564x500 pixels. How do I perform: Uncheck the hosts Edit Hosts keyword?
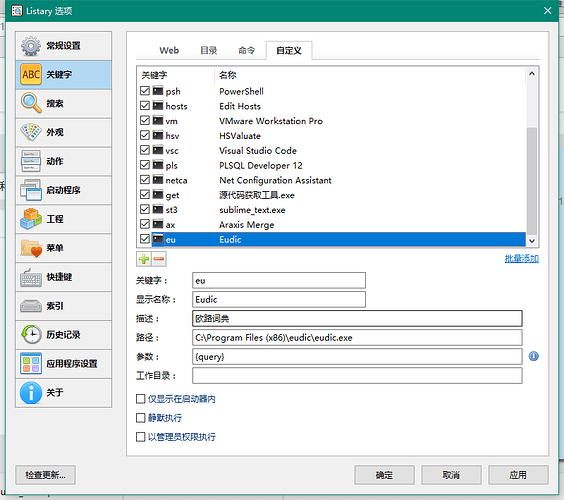click(145, 105)
